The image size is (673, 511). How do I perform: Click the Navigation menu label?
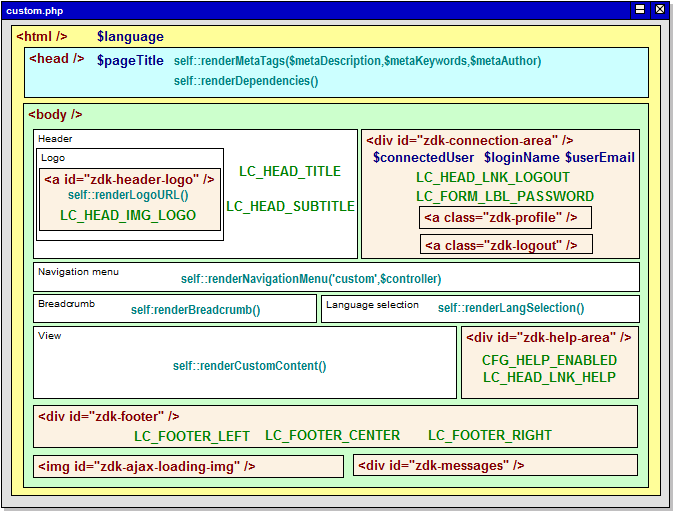click(78, 272)
